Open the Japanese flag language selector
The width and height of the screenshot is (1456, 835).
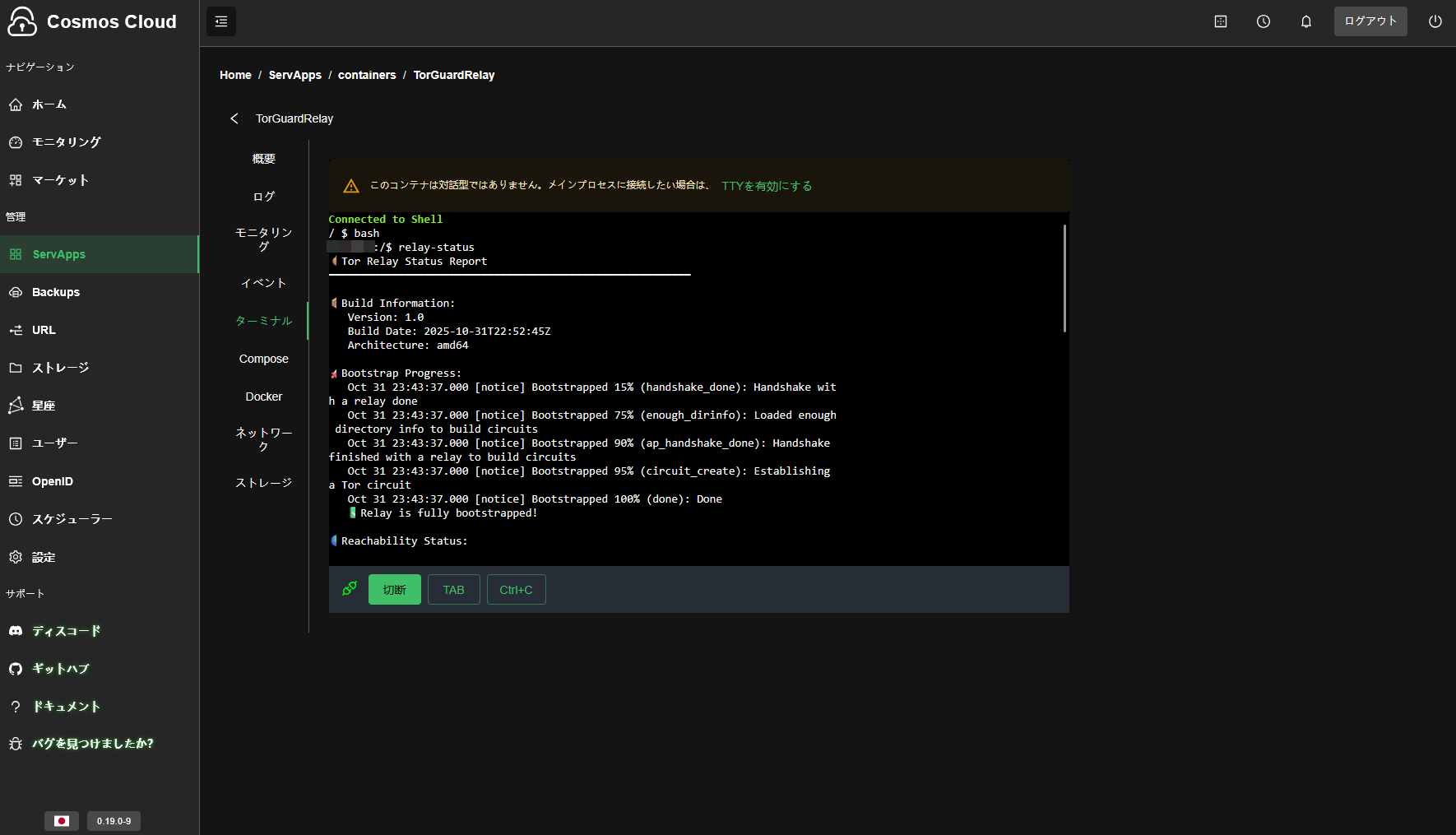coord(62,821)
